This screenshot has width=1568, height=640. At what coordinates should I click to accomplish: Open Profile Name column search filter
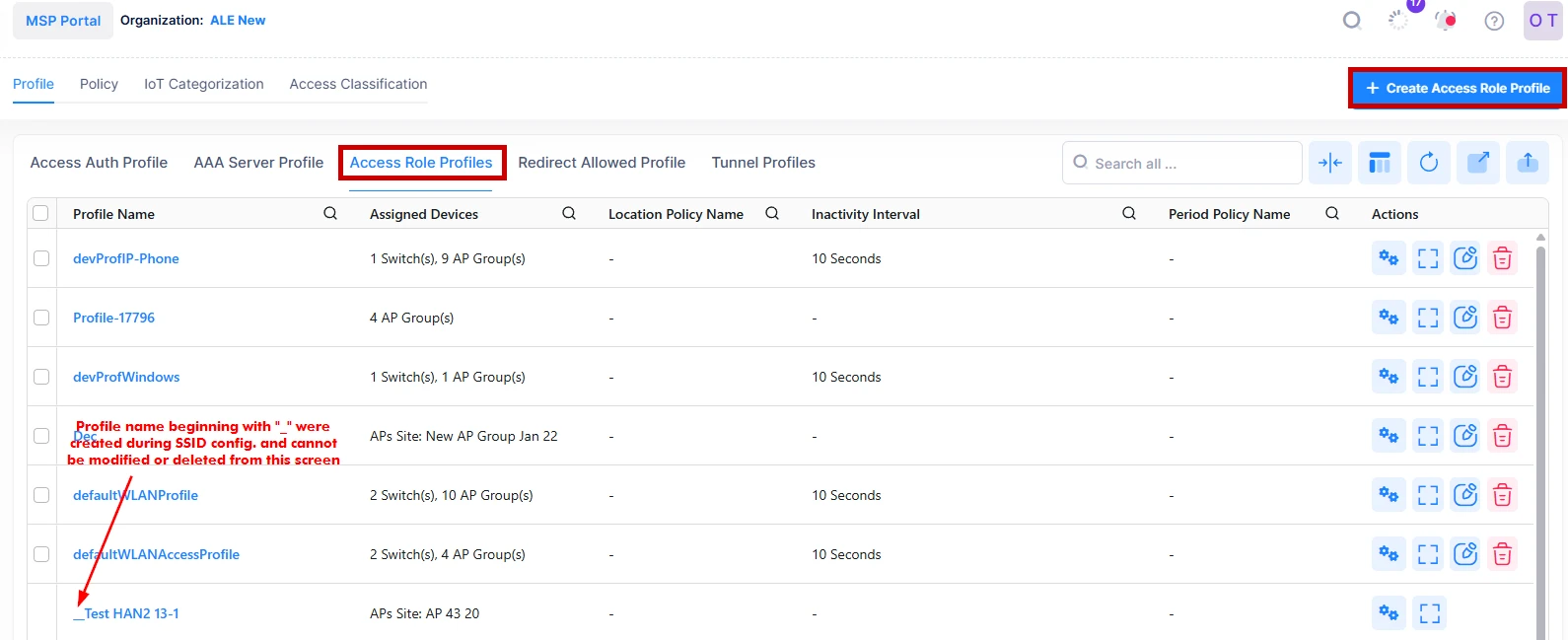(x=330, y=213)
